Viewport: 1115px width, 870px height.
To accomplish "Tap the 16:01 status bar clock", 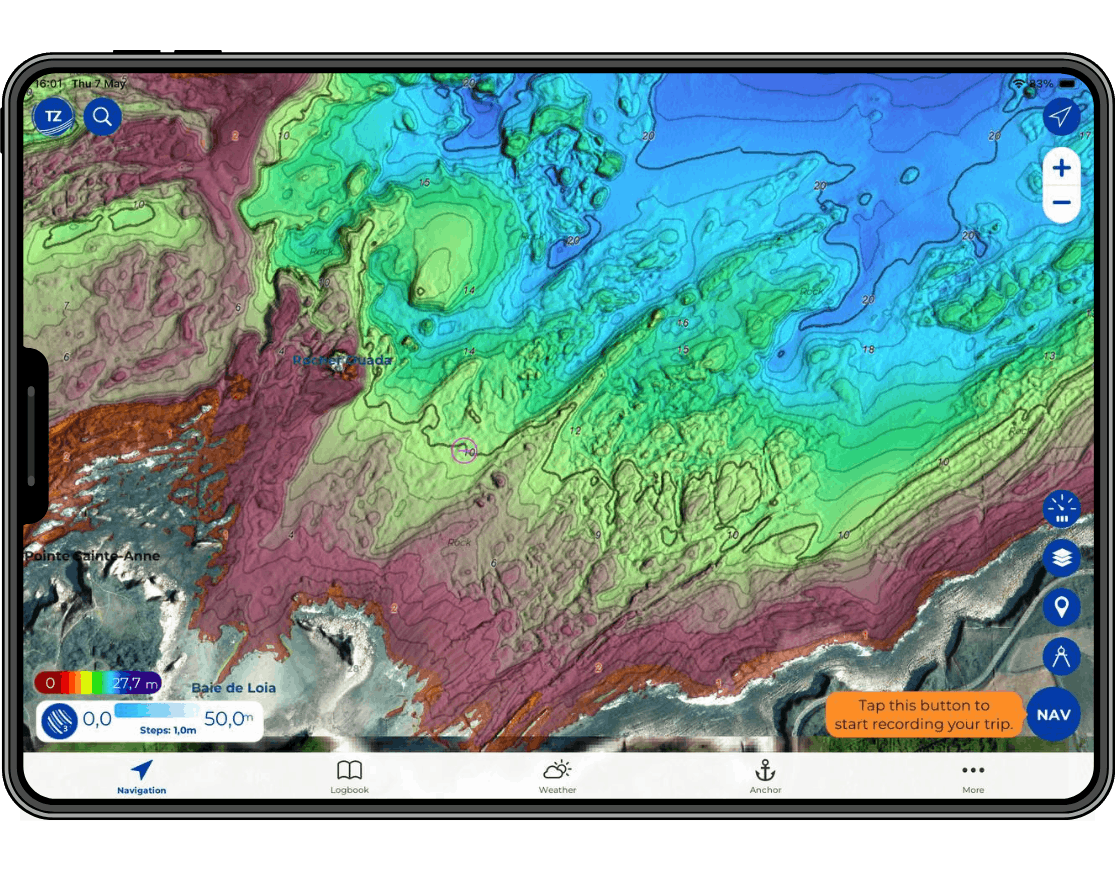I will click(48, 83).
